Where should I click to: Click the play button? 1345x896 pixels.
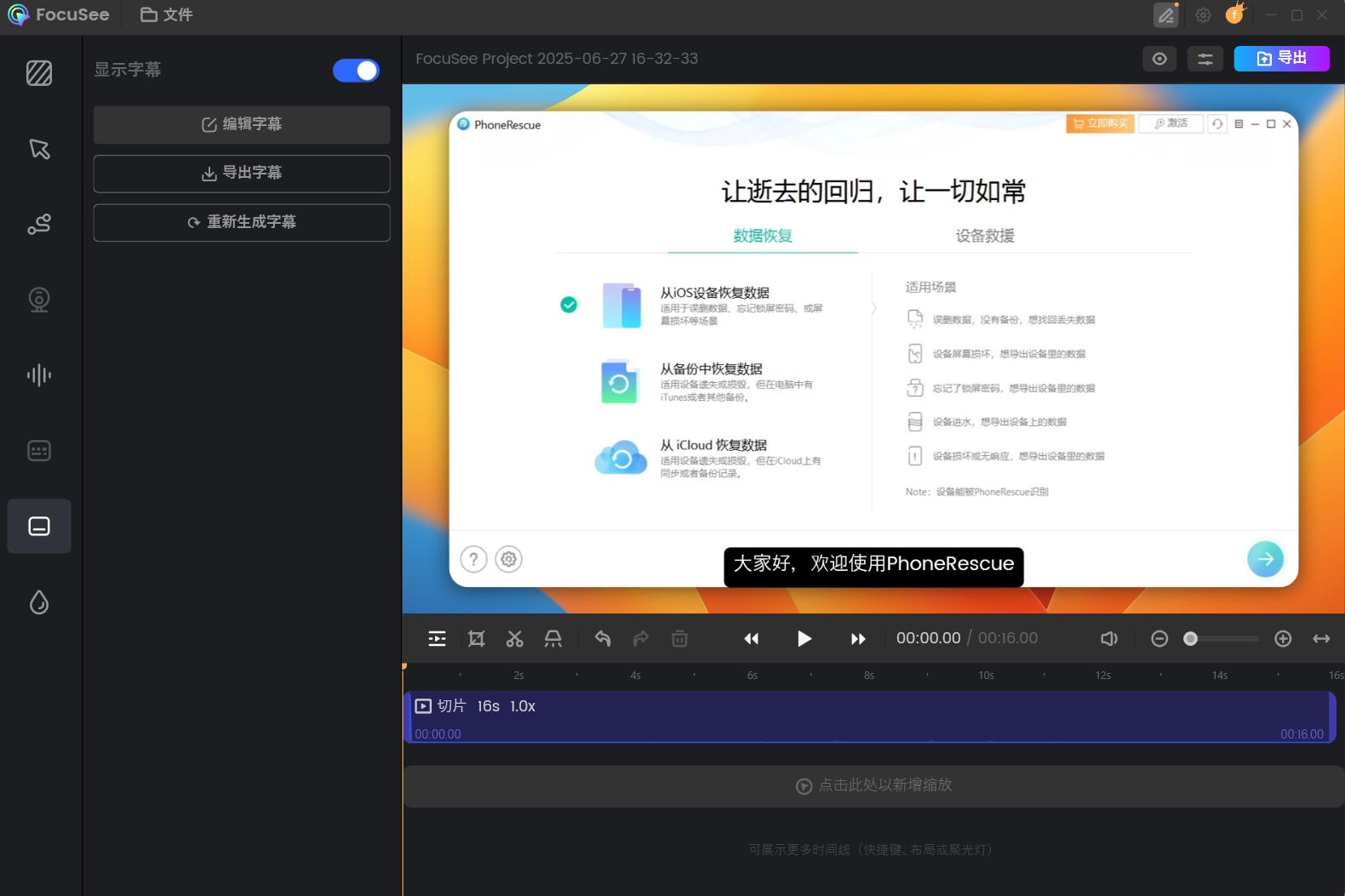tap(804, 638)
